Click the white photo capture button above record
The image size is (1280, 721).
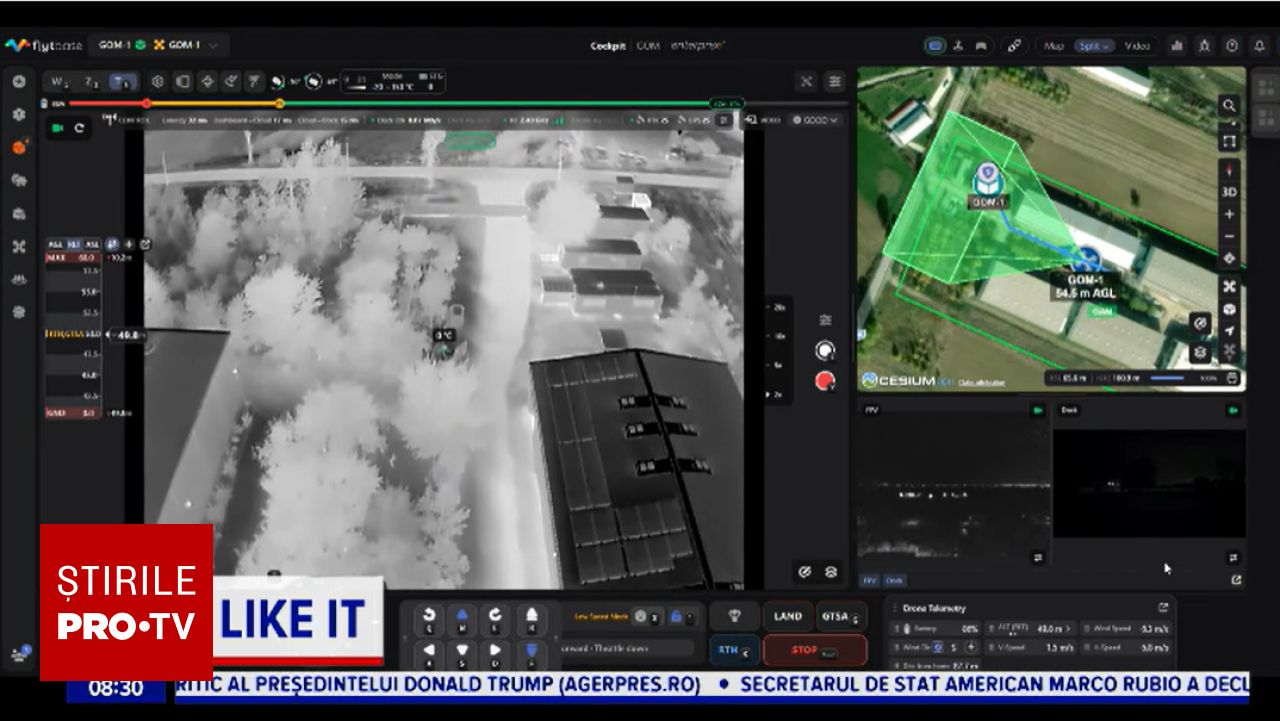pyautogui.click(x=825, y=350)
